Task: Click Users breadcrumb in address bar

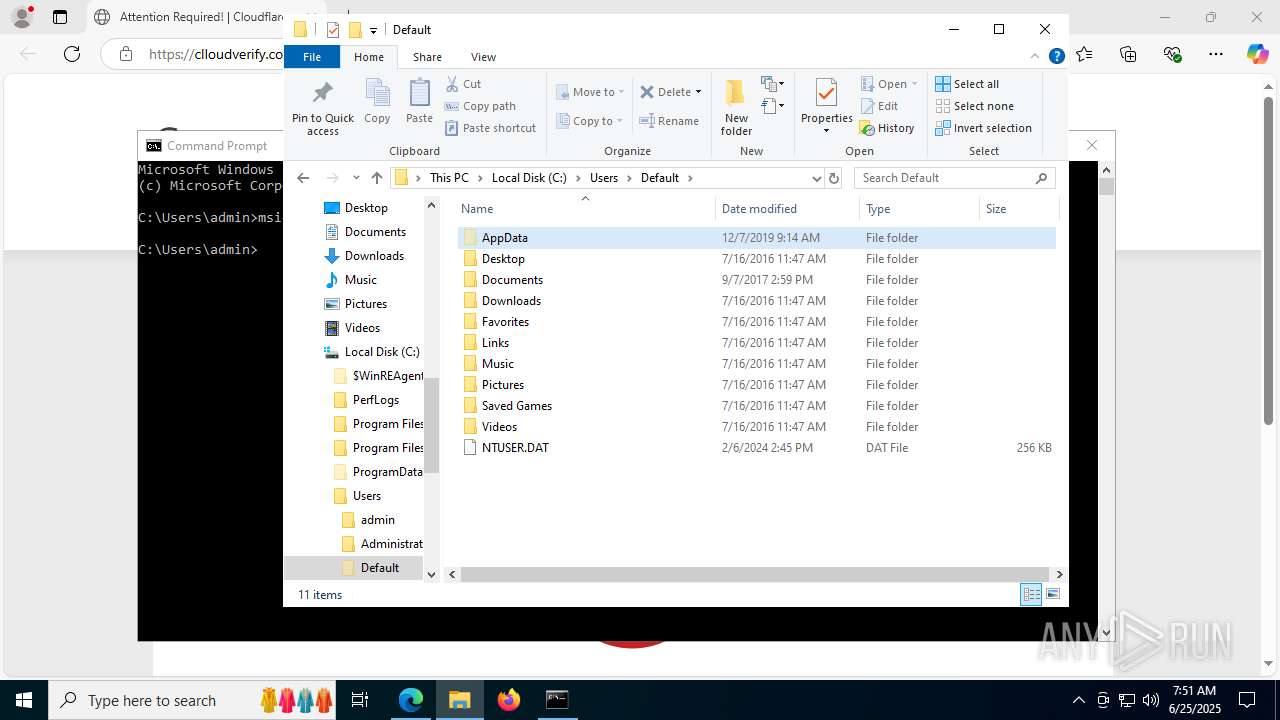Action: (604, 178)
